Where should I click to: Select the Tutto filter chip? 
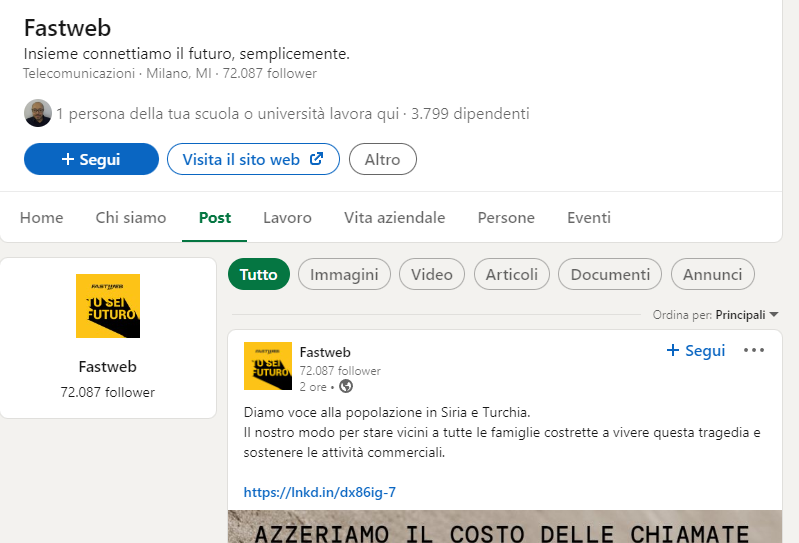[x=259, y=274]
